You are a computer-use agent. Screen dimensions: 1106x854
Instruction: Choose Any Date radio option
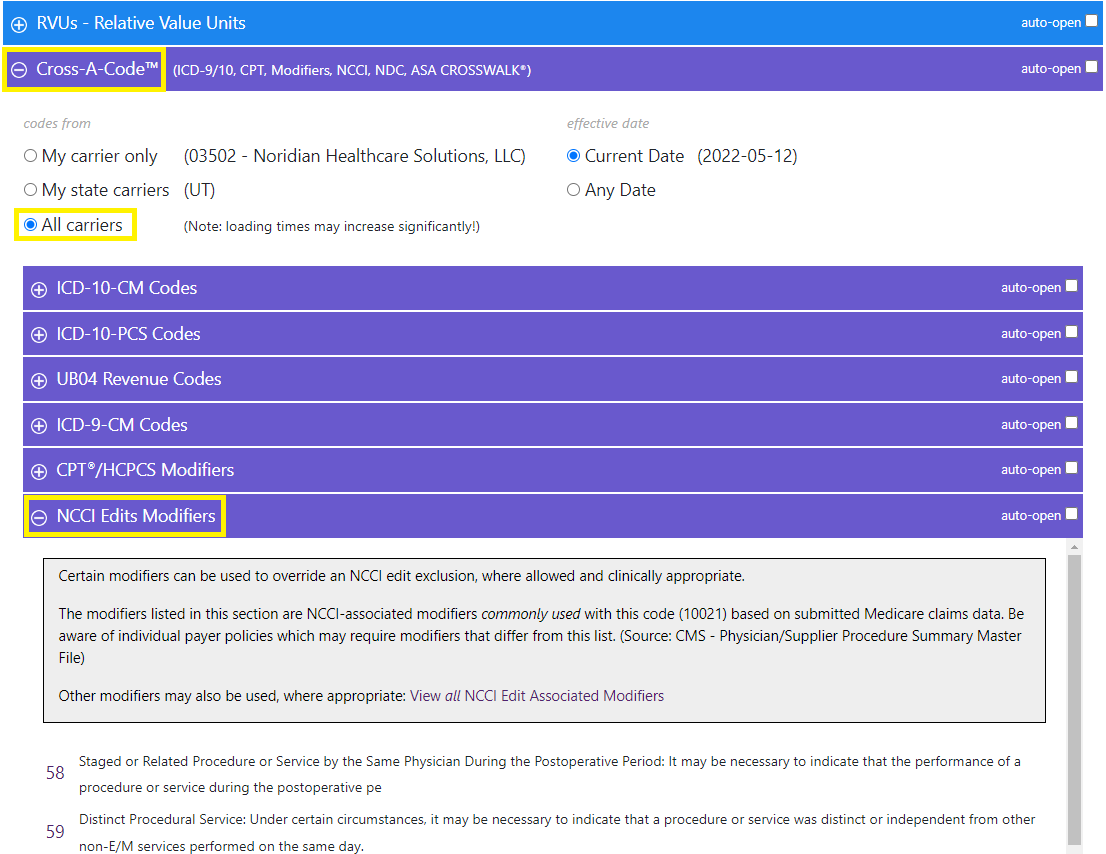pyautogui.click(x=573, y=190)
